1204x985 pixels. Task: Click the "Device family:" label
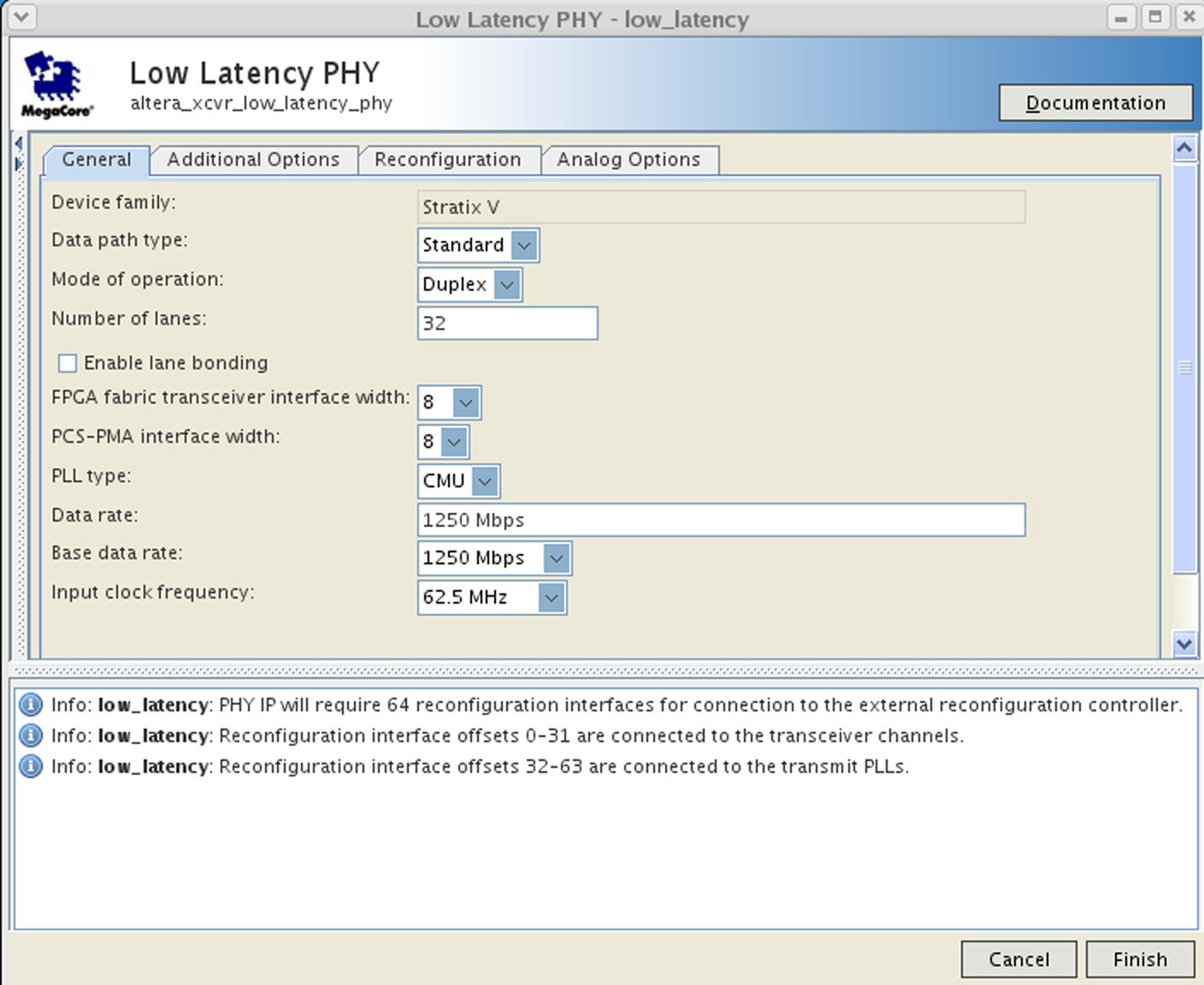(114, 203)
